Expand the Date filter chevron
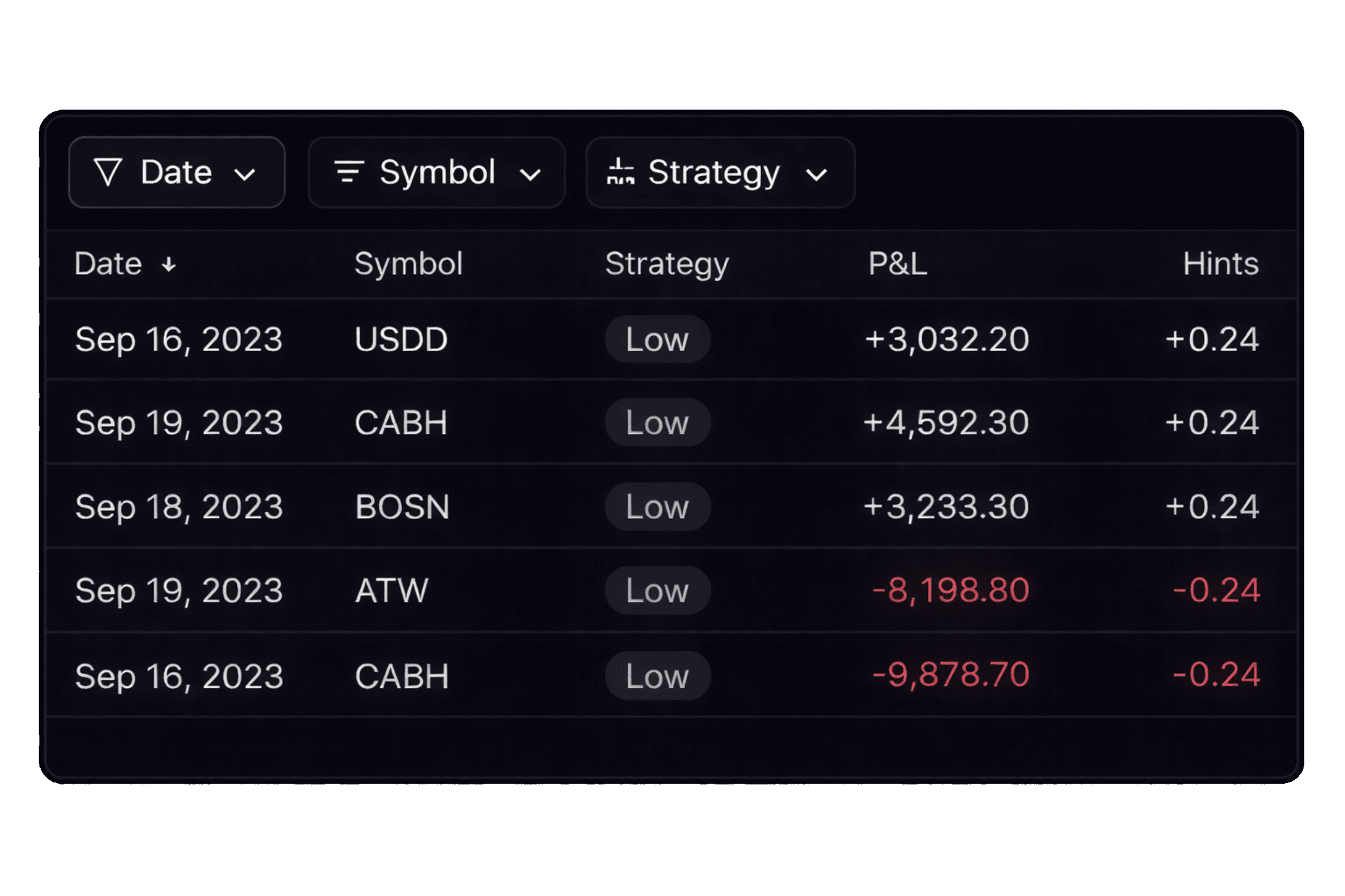The height and width of the screenshot is (896, 1345). click(x=245, y=175)
